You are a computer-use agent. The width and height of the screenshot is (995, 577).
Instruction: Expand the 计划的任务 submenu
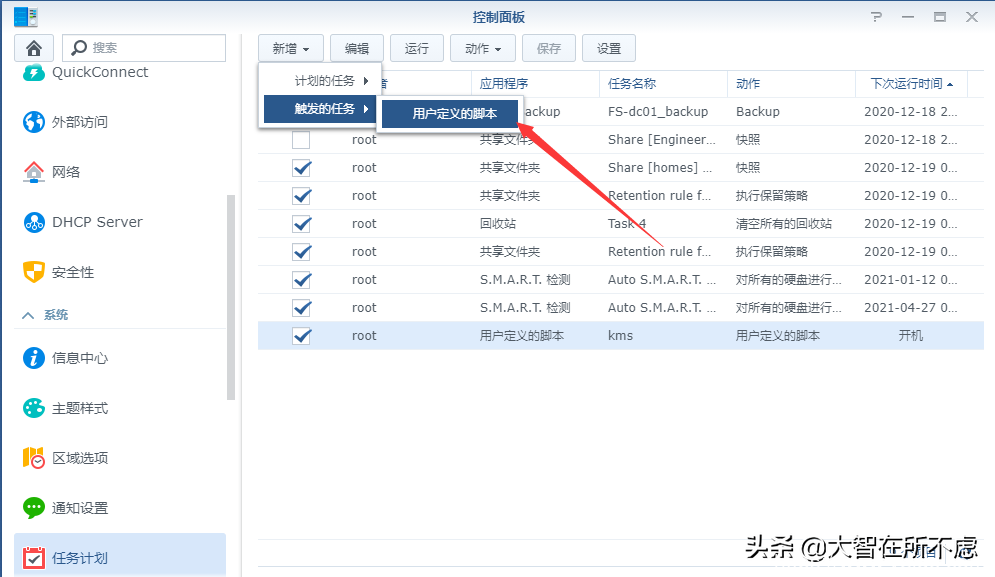[320, 81]
